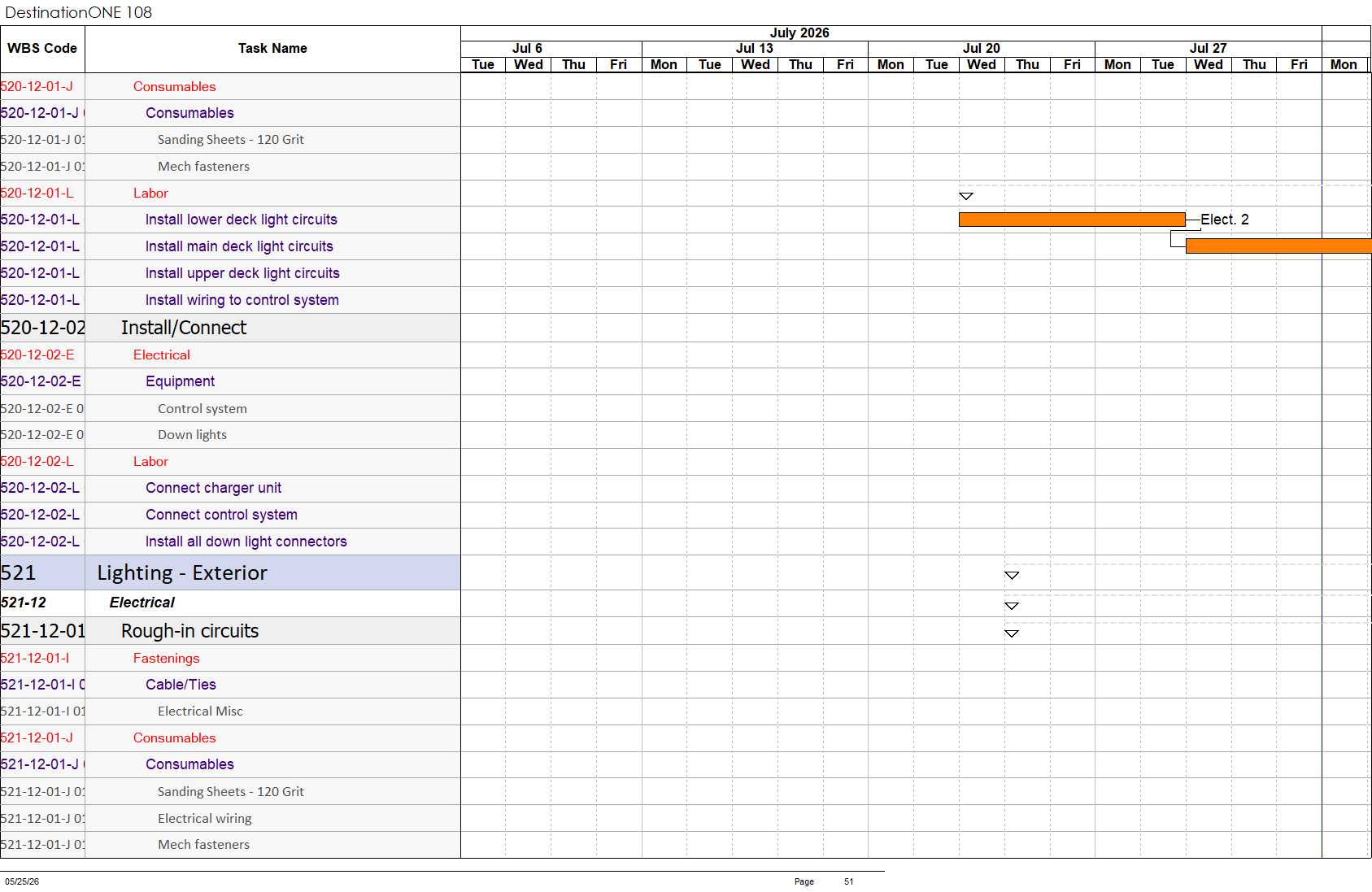This screenshot has width=1372, height=892.
Task: Select the italic Electrical row 521-12
Action: (230, 603)
